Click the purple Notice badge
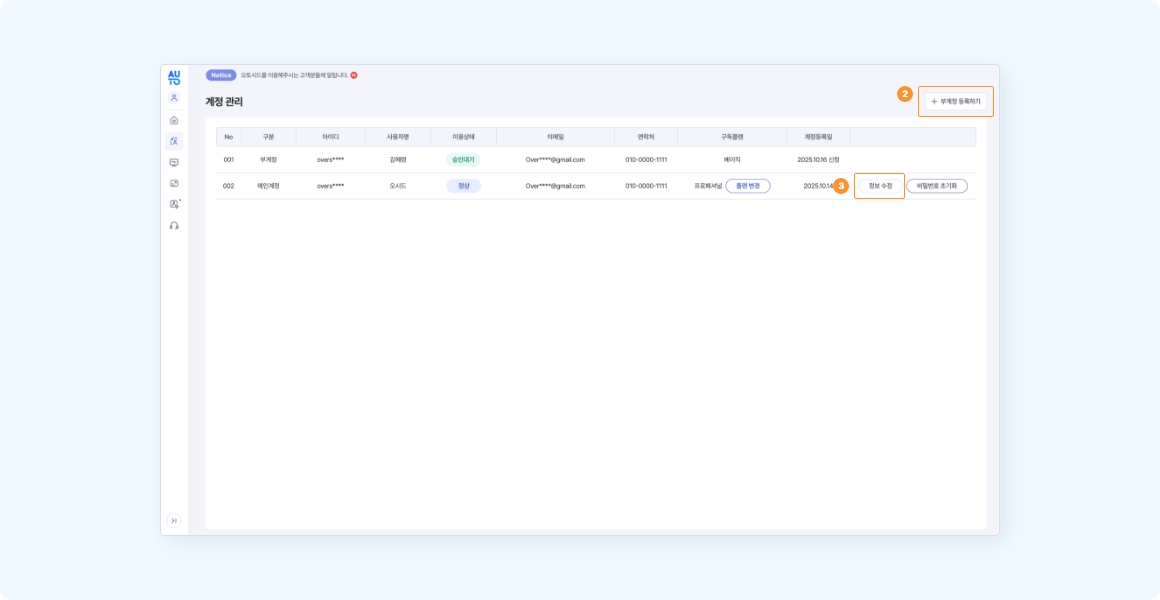This screenshot has height=600, width=1160. [220, 75]
